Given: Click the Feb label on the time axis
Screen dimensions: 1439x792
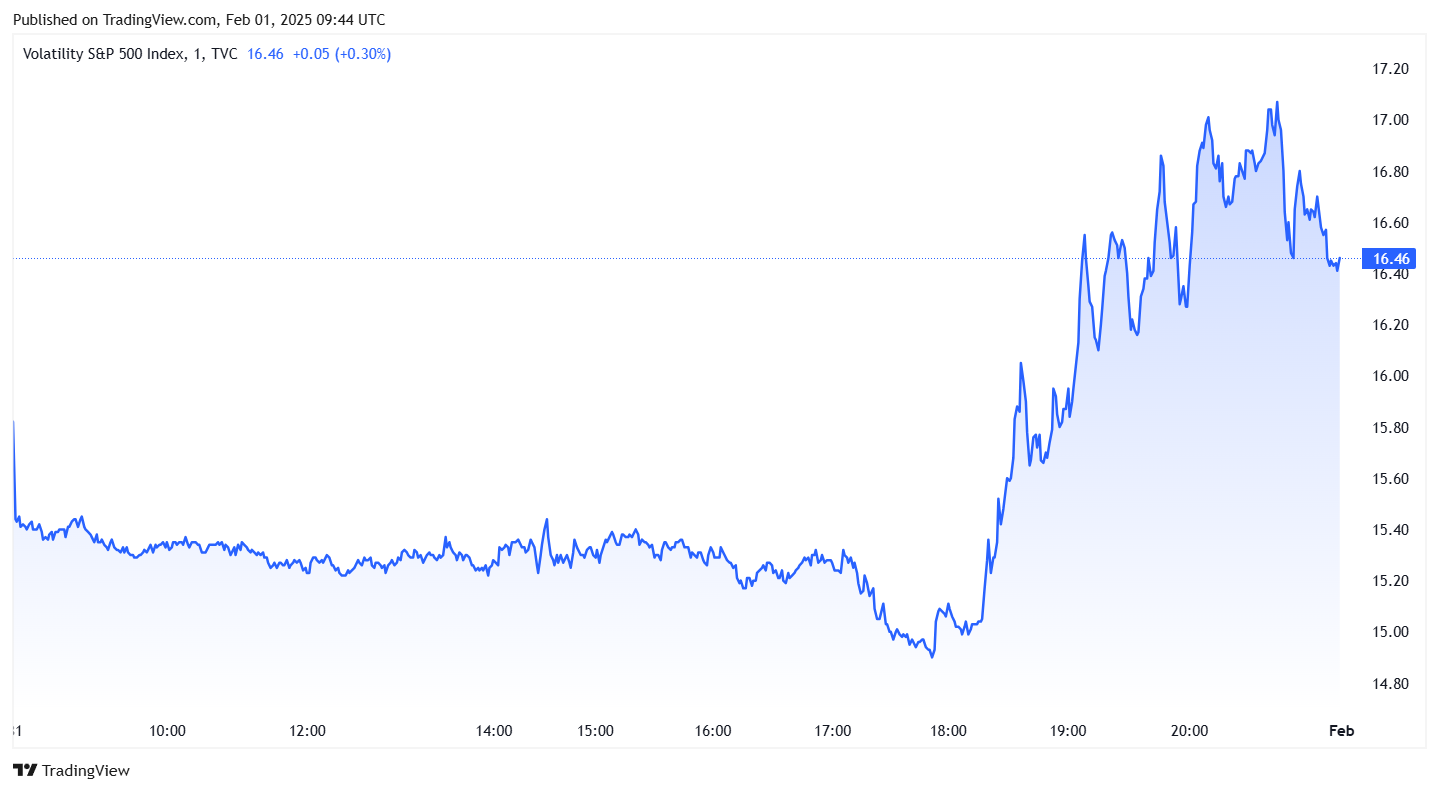Looking at the screenshot, I should [x=1341, y=731].
